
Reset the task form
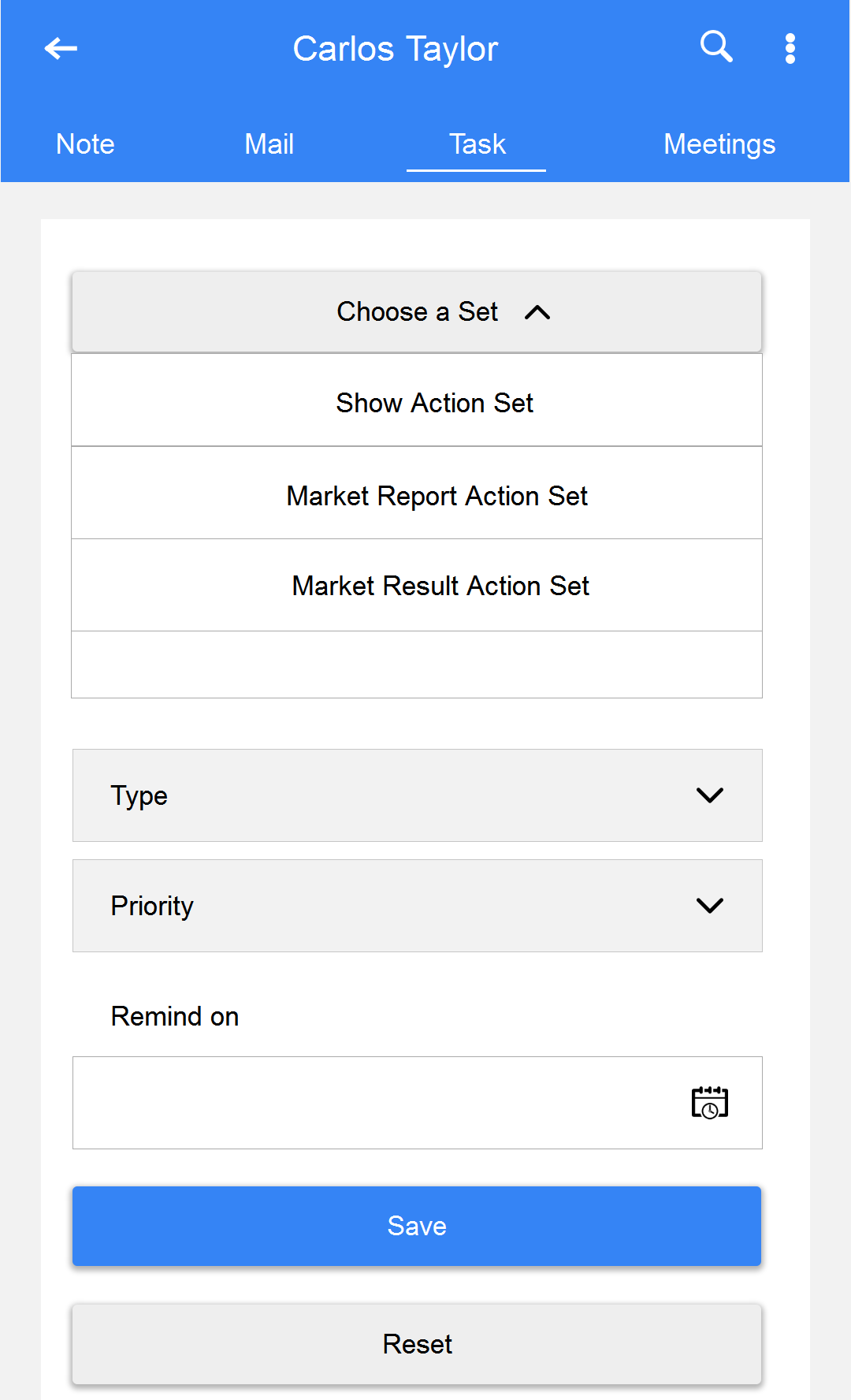click(417, 1344)
